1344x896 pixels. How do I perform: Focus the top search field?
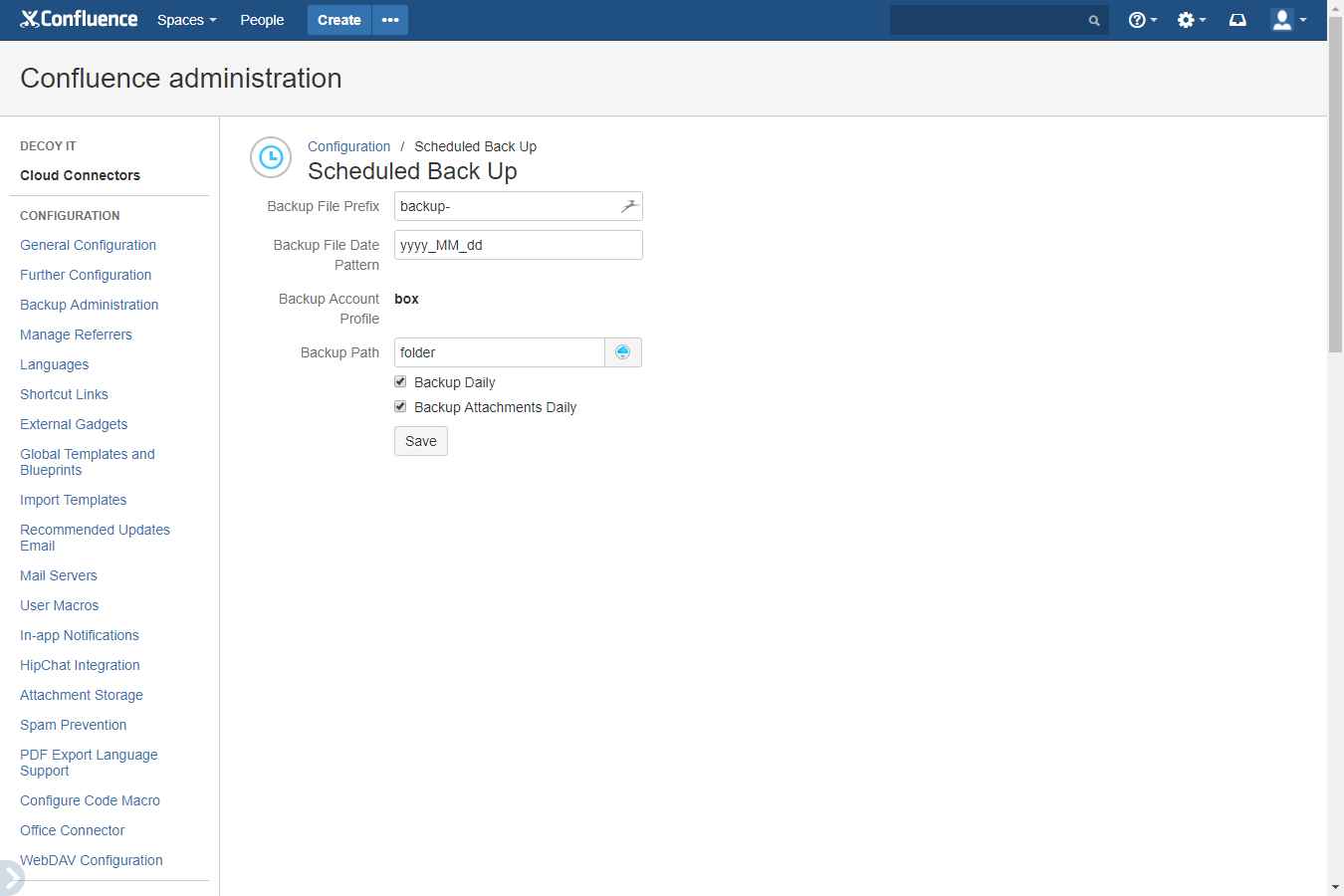[999, 20]
